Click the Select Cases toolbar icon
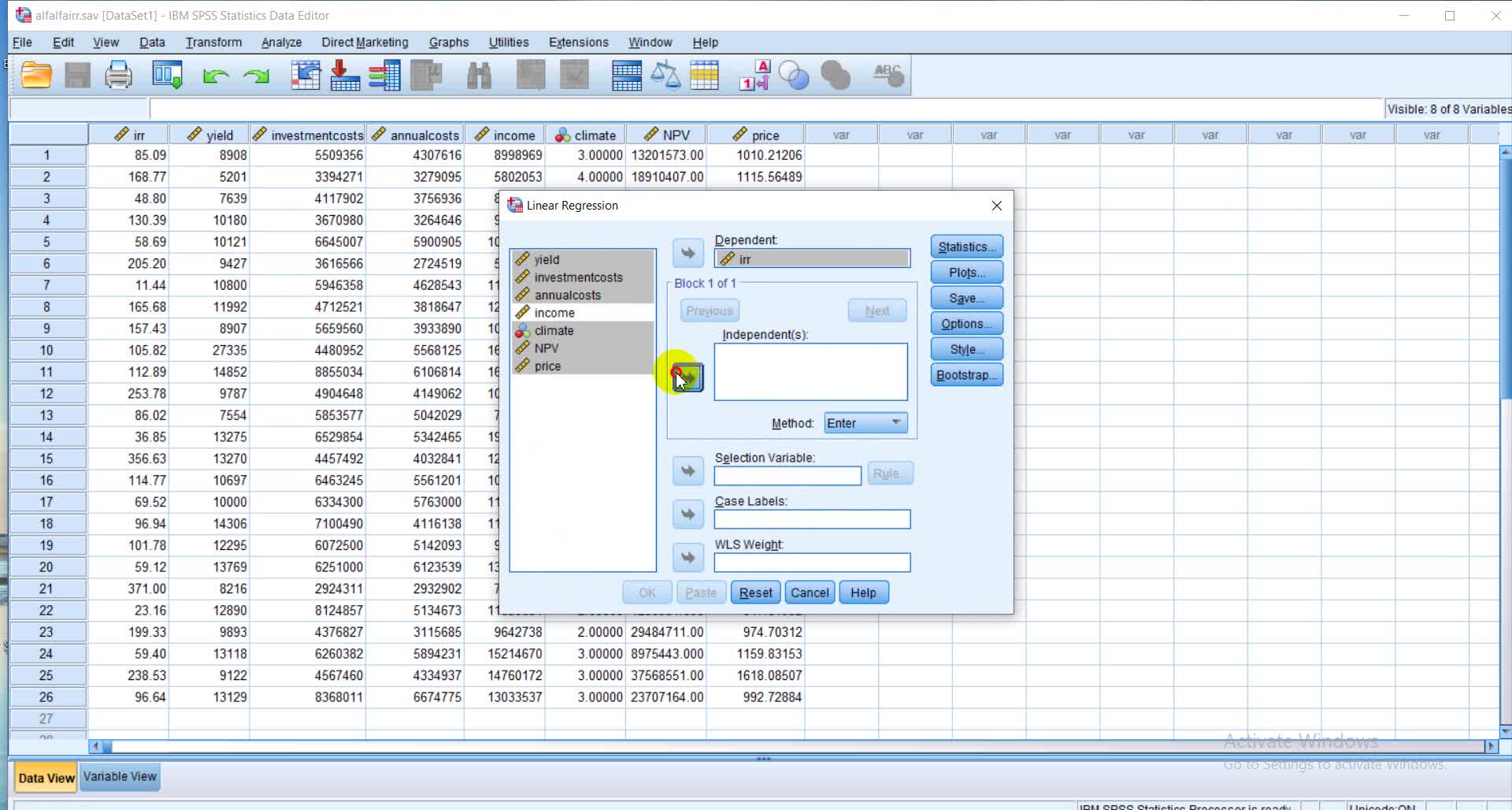 click(704, 76)
